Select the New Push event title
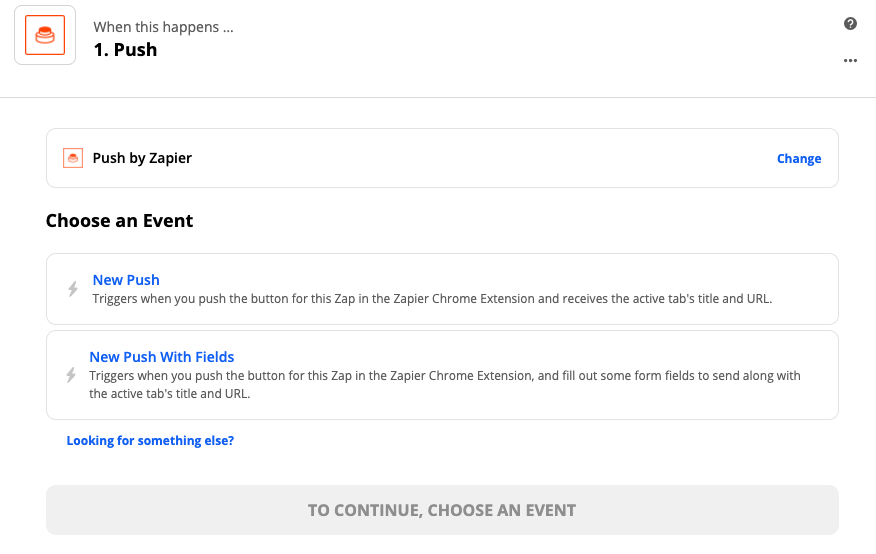Viewport: 876px width, 554px height. coord(126,280)
